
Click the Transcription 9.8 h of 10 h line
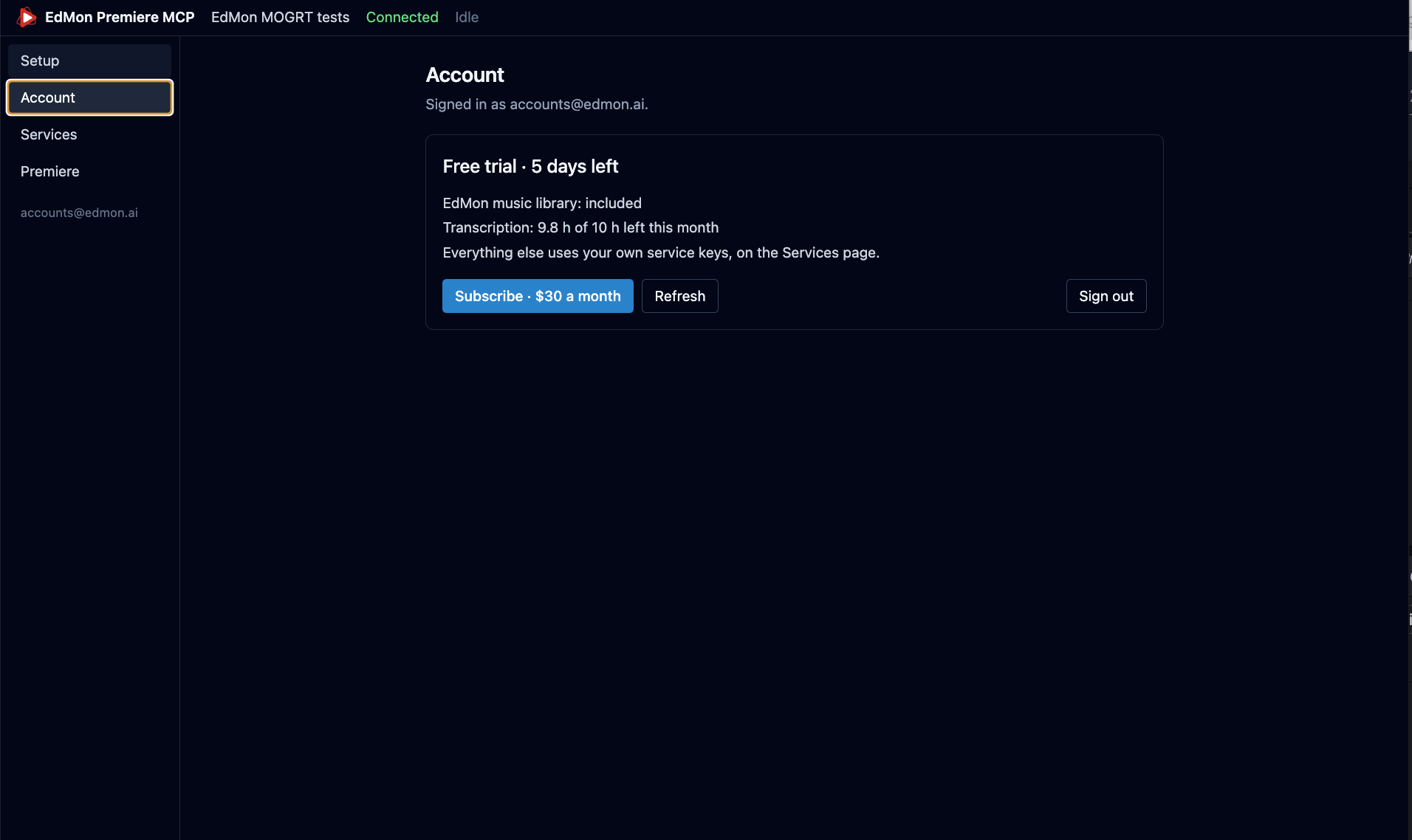tap(580, 227)
